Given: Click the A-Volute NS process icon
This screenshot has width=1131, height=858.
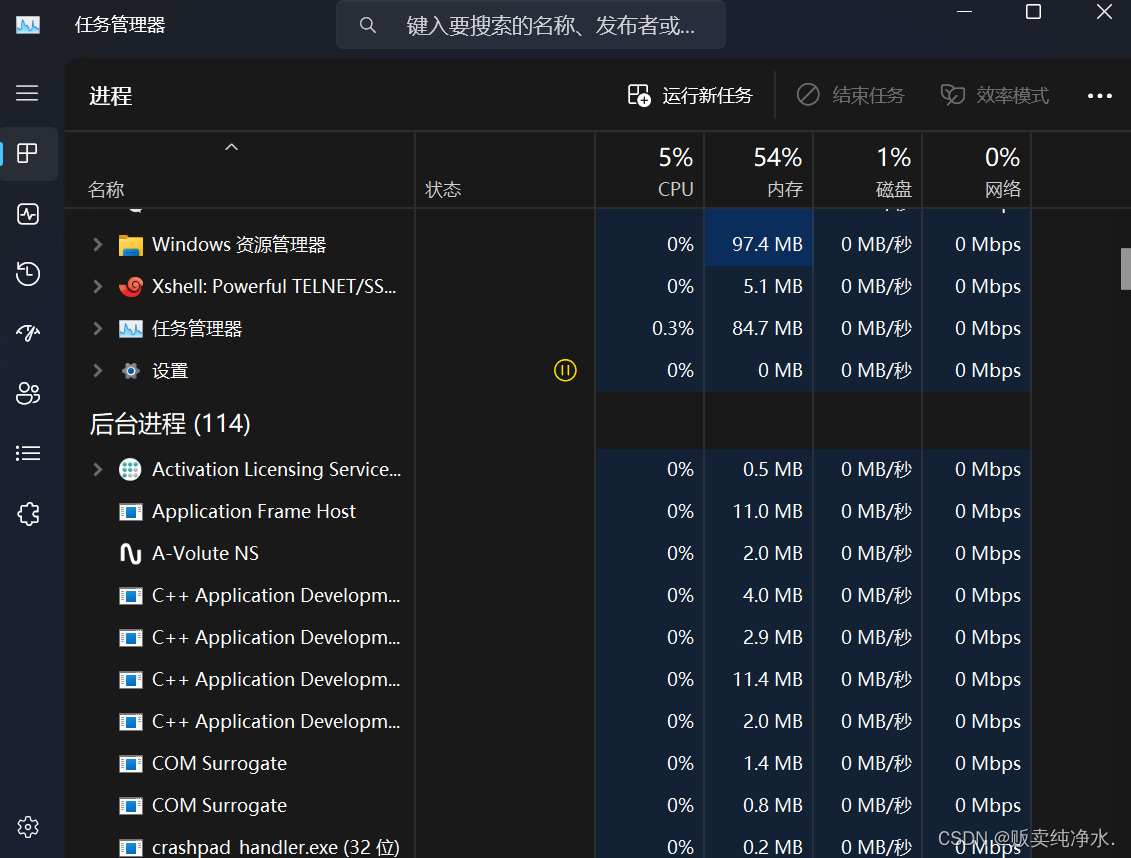Looking at the screenshot, I should (131, 554).
